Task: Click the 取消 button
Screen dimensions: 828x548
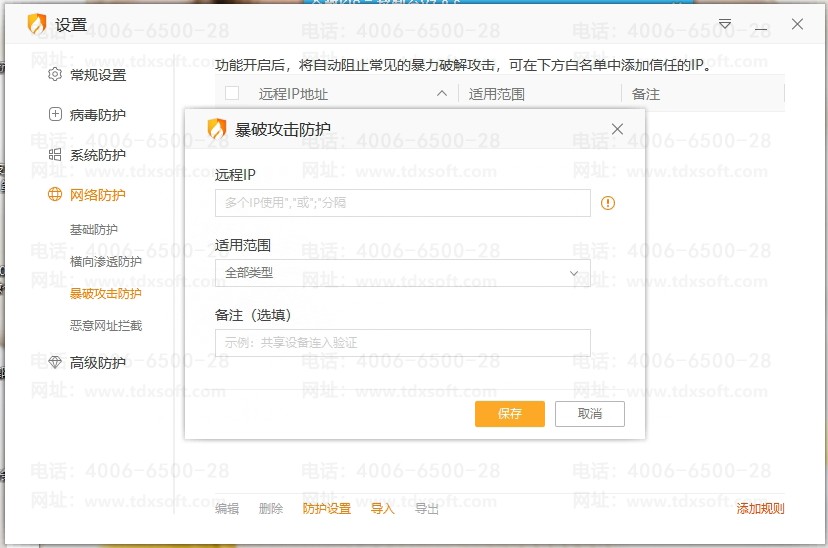Action: (x=590, y=414)
